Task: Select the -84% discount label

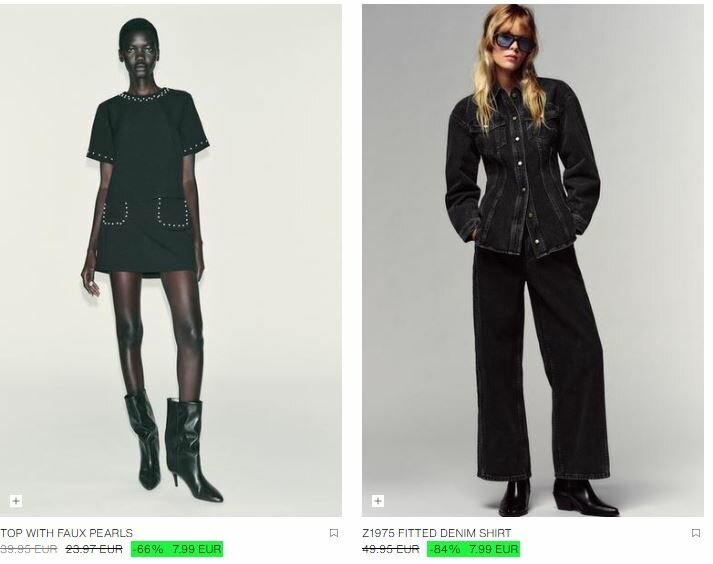Action: pos(444,549)
